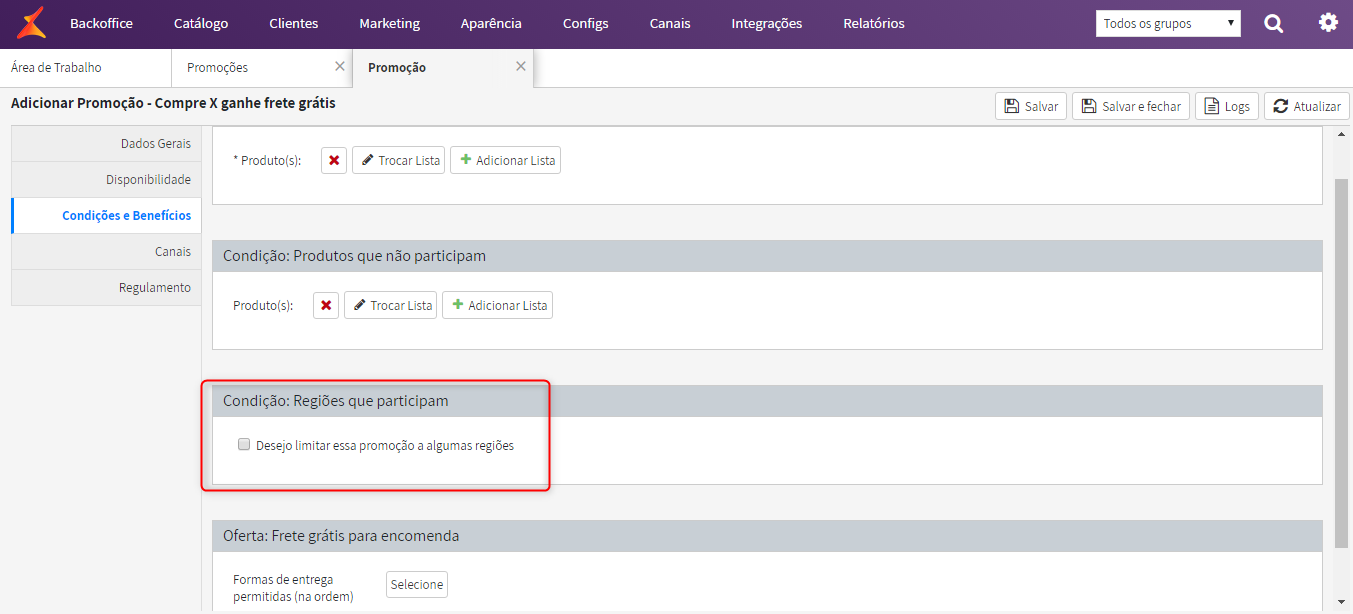Open Logs button
The height and width of the screenshot is (614, 1353).
click(x=1227, y=106)
